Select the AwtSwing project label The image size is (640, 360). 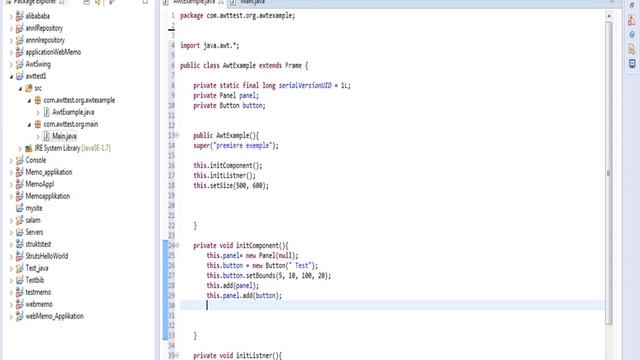(38, 64)
